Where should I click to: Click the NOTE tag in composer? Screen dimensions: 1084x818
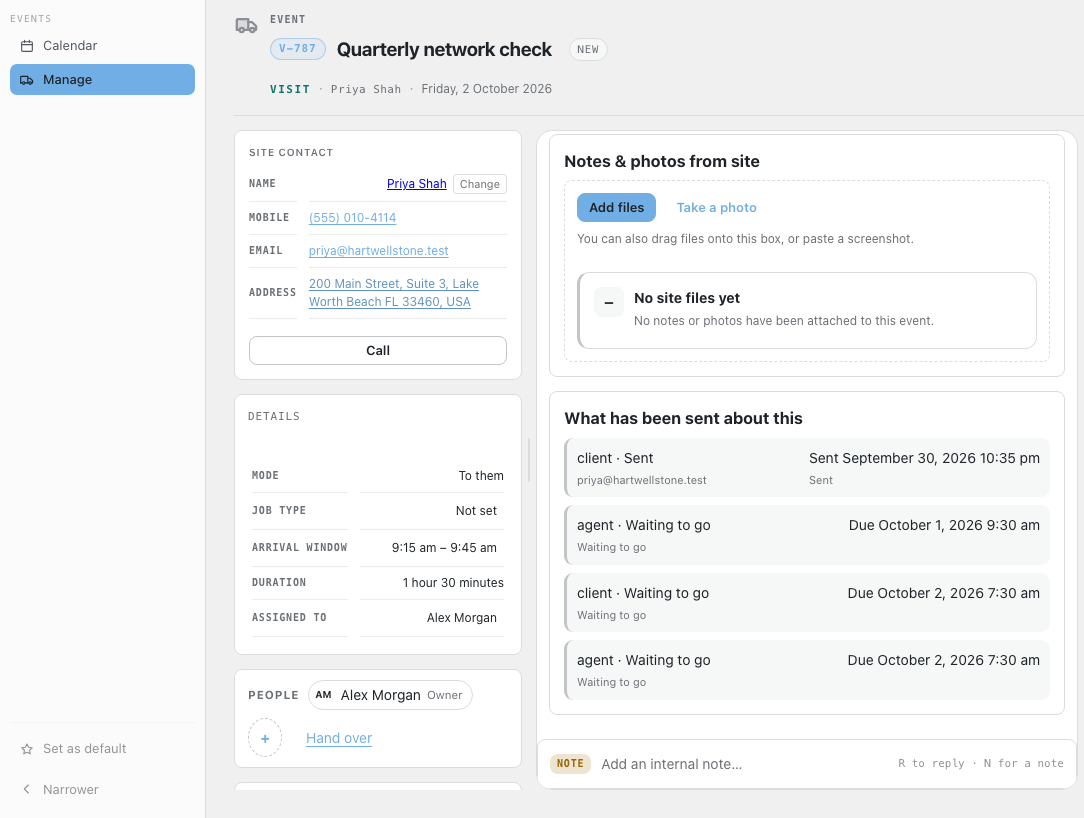pos(570,763)
